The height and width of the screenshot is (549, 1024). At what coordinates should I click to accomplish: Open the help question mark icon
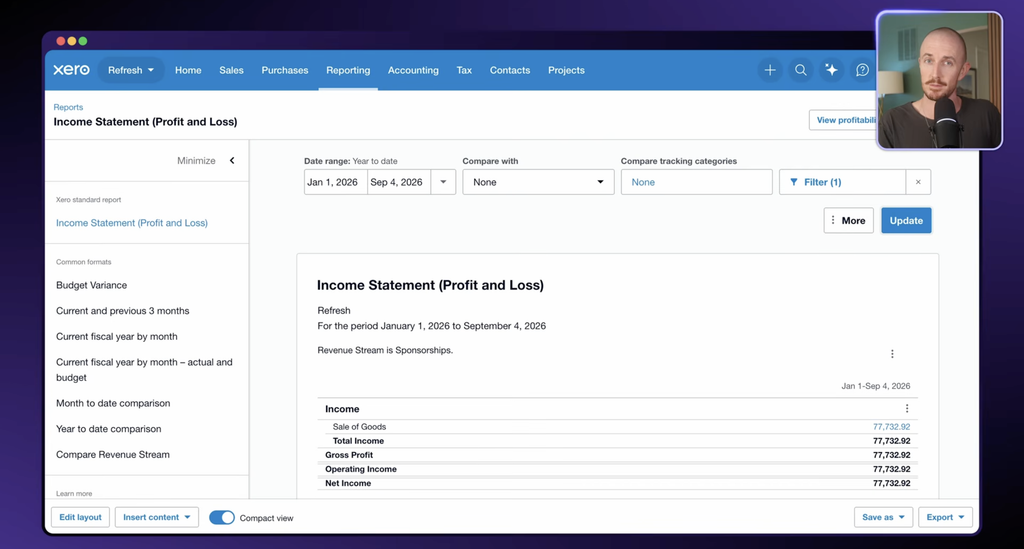[x=862, y=70]
